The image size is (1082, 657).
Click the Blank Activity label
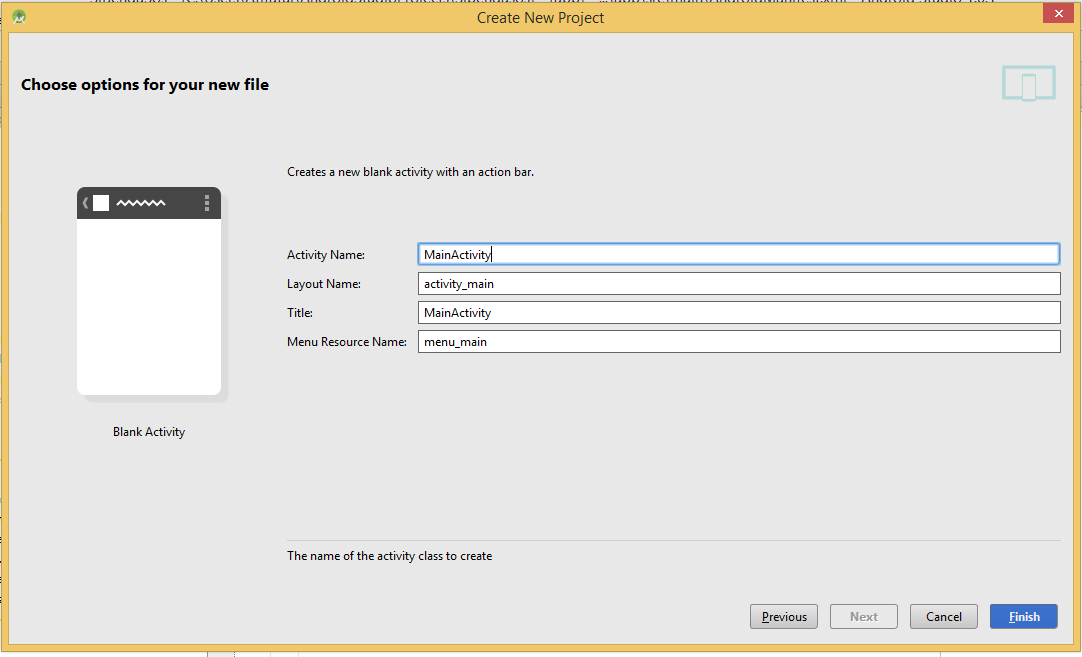coord(148,431)
